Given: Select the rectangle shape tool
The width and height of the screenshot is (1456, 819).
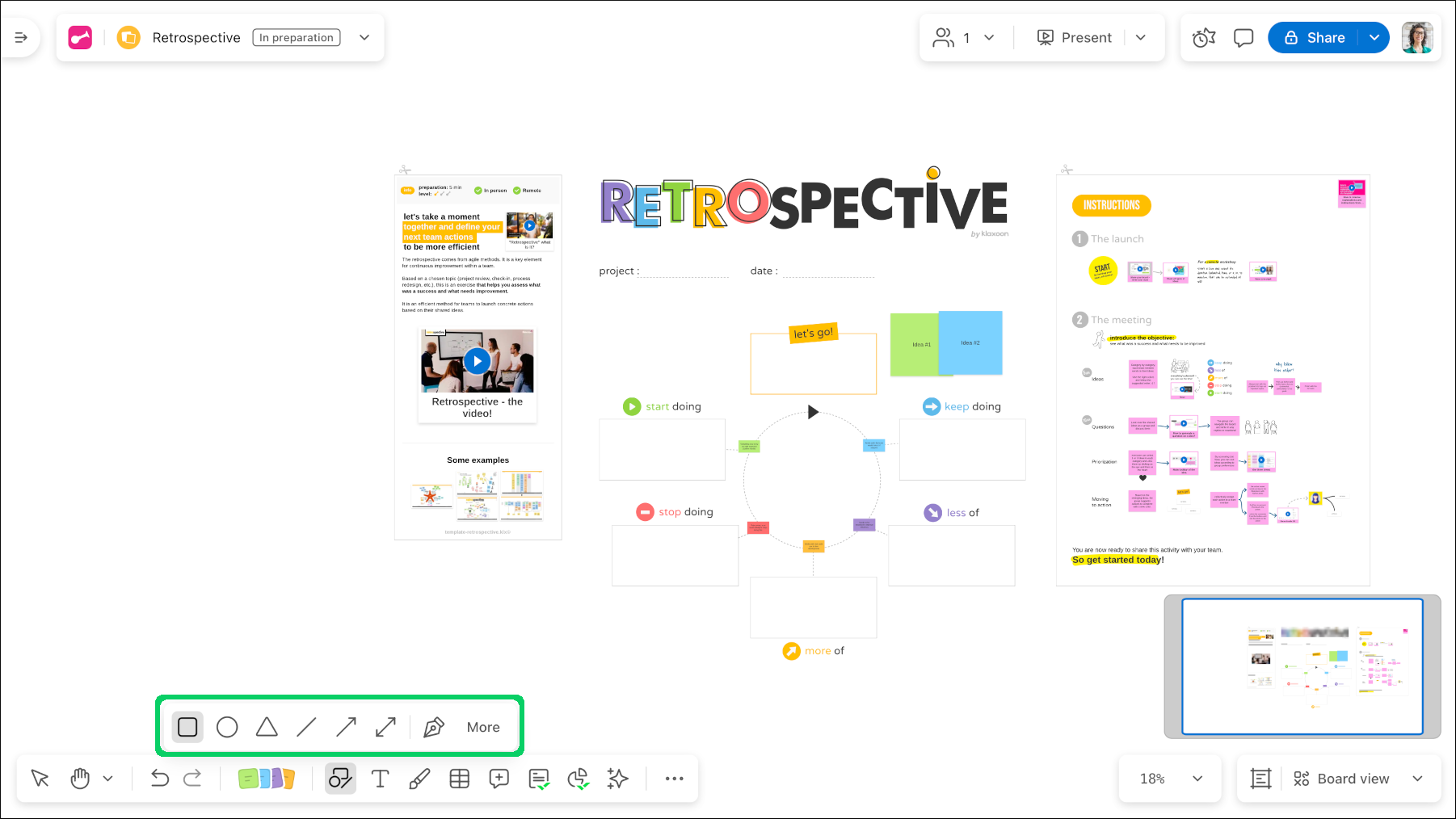Looking at the screenshot, I should tap(187, 727).
